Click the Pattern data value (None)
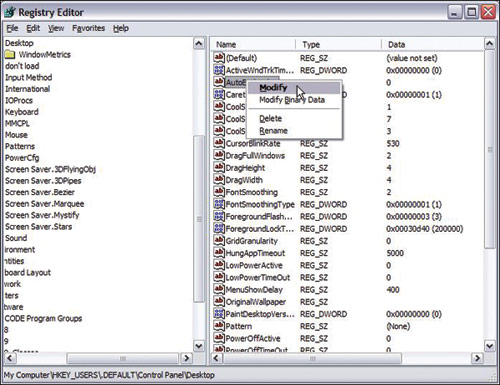500x385 pixels. pyautogui.click(x=398, y=326)
